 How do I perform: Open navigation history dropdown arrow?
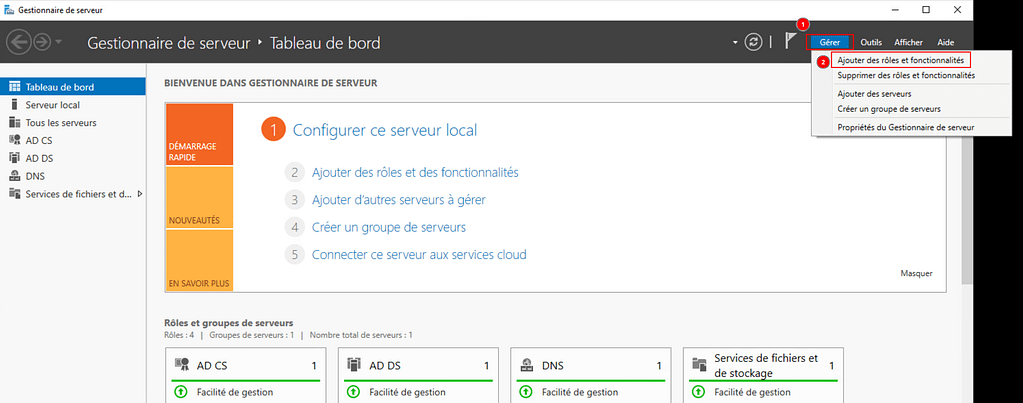(59, 43)
